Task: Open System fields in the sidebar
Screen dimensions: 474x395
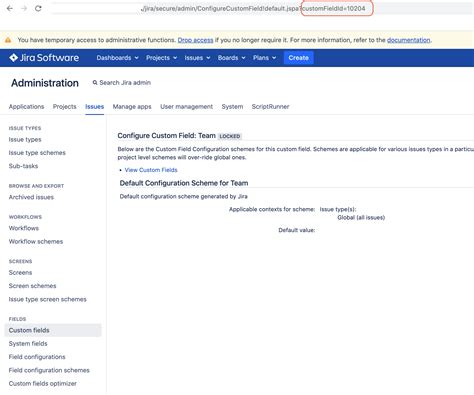Action: [x=28, y=343]
